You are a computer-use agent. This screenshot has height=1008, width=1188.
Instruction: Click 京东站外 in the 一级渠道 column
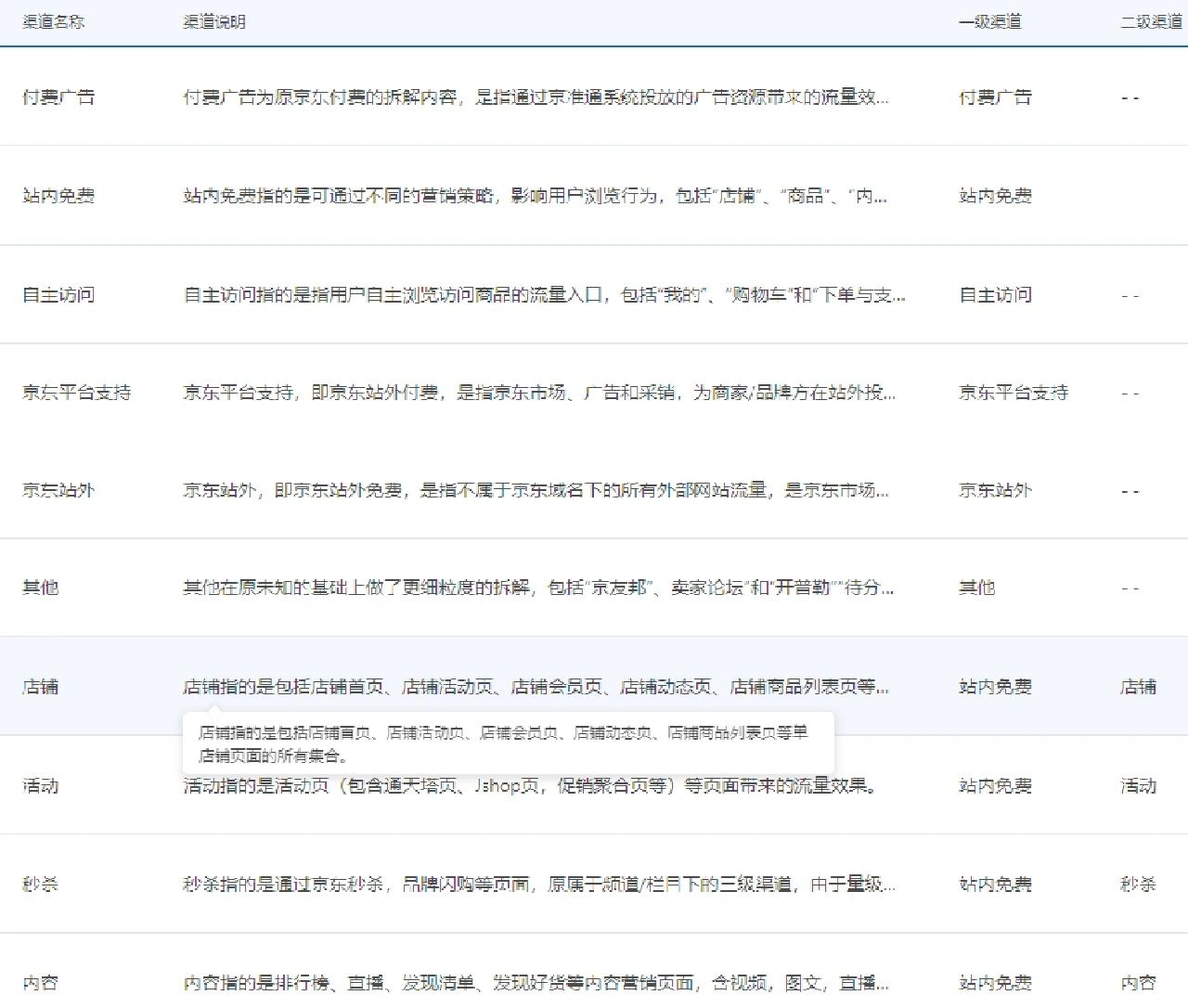coord(995,490)
